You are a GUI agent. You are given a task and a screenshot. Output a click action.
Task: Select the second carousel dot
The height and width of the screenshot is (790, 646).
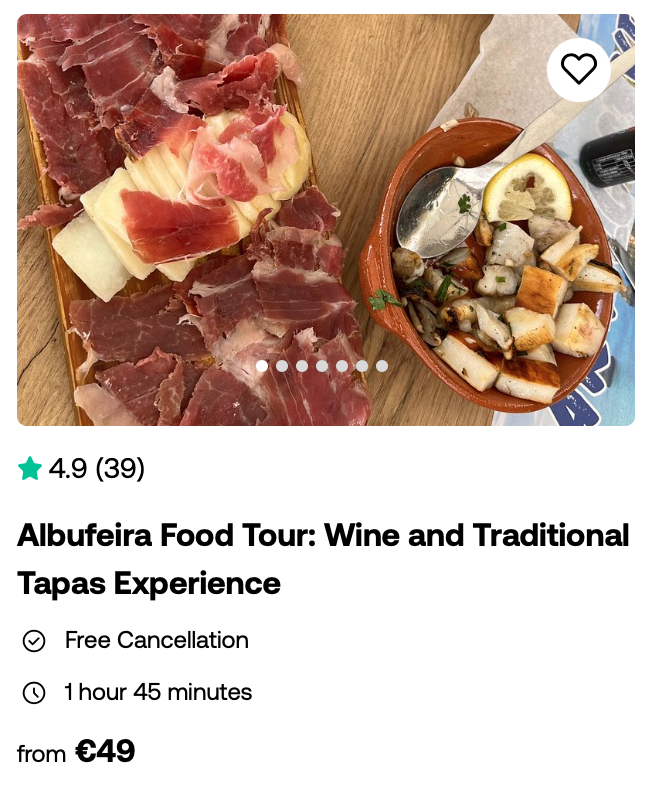click(282, 366)
